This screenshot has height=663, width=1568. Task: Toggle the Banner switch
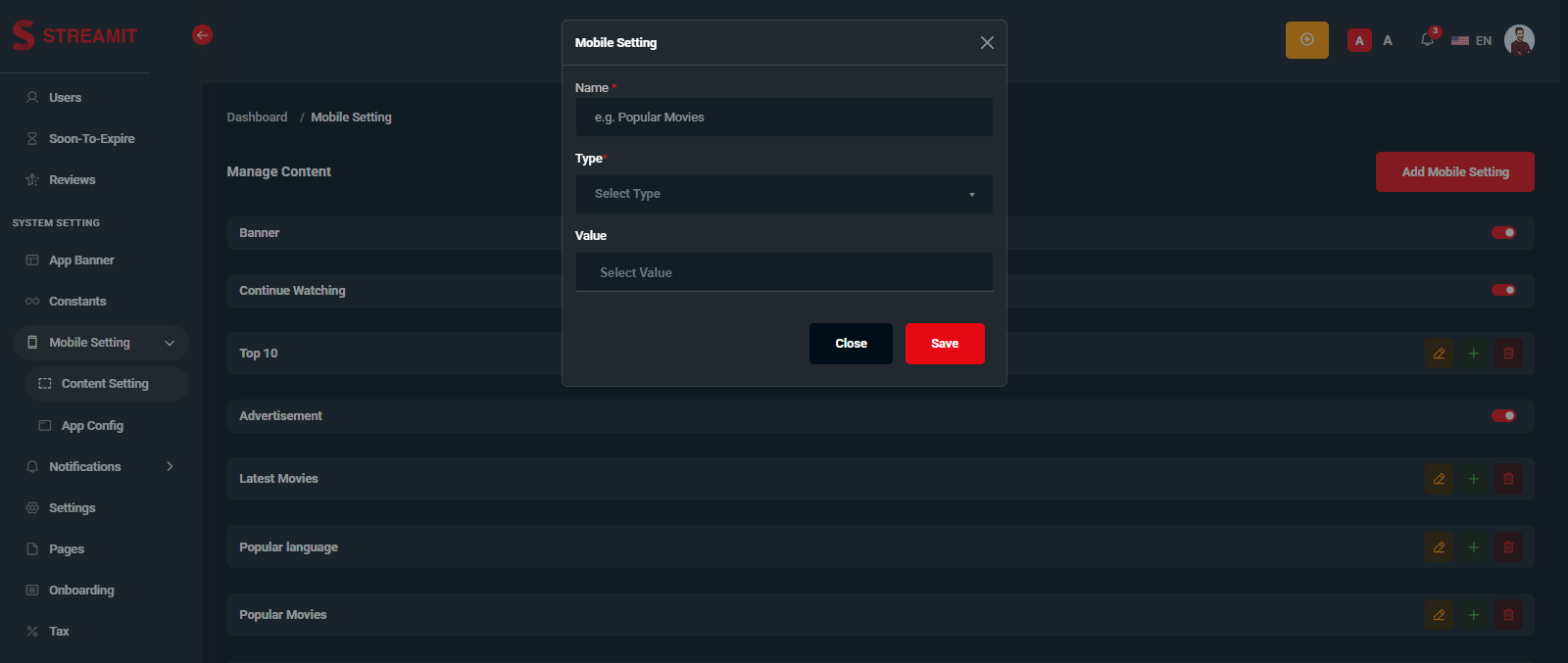(1503, 233)
